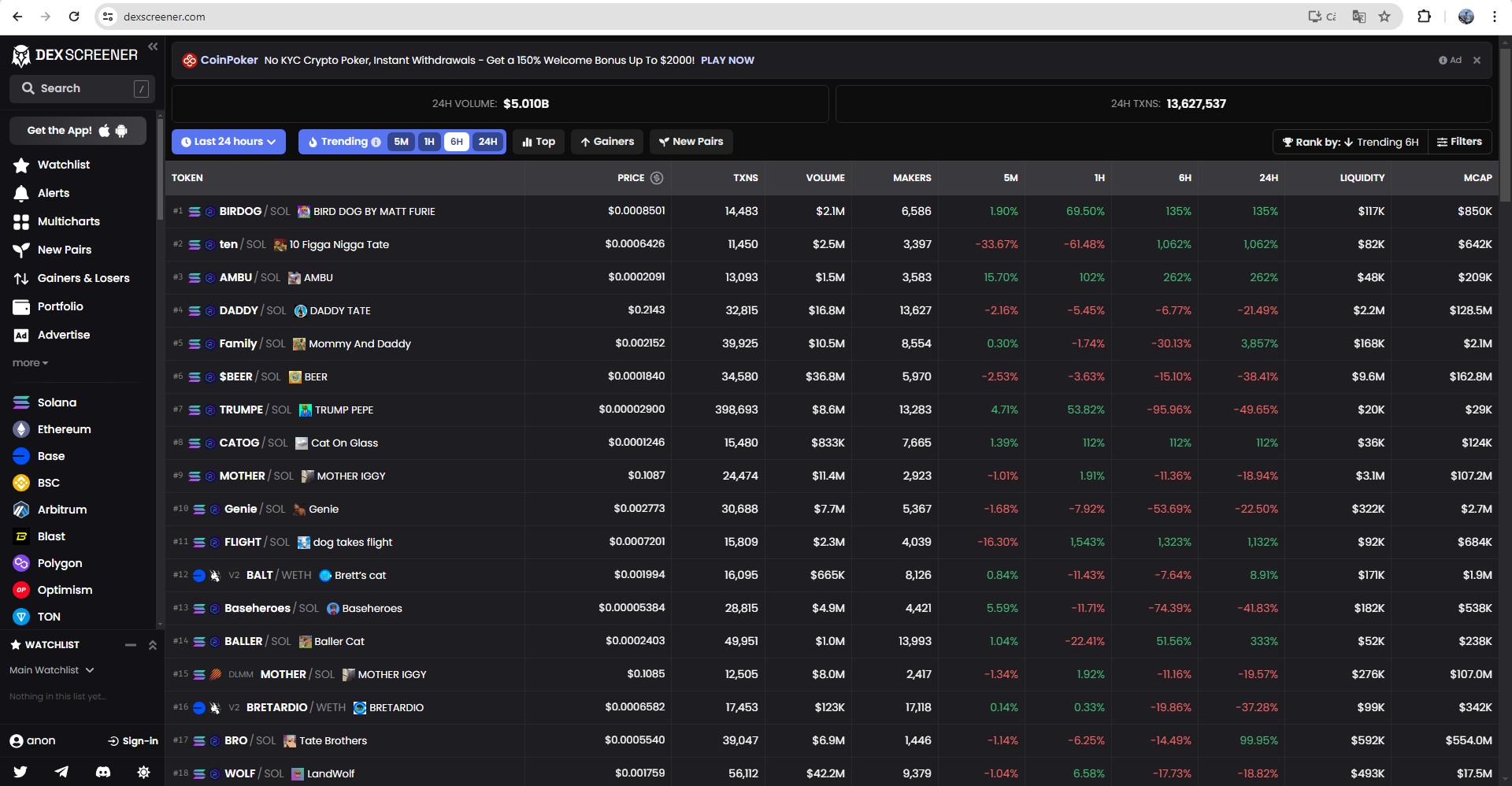The width and height of the screenshot is (1512, 786).
Task: Select the Top tab
Action: [x=539, y=142]
